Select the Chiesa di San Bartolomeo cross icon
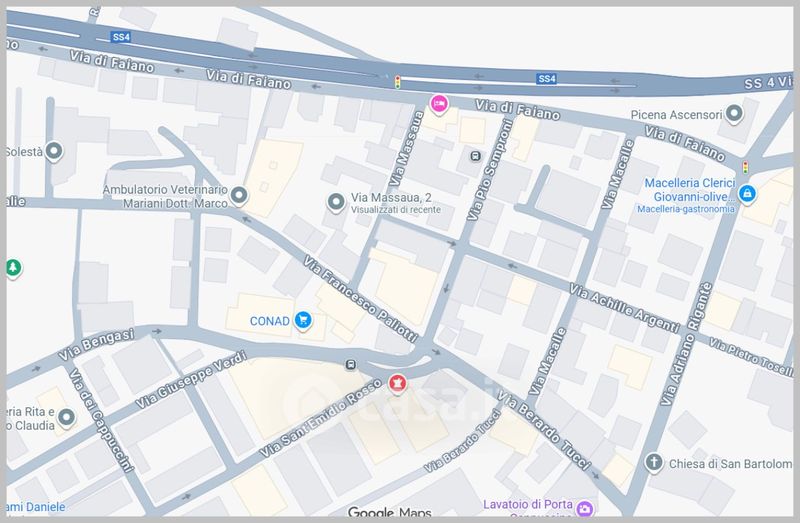This screenshot has width=800, height=523. 653,462
